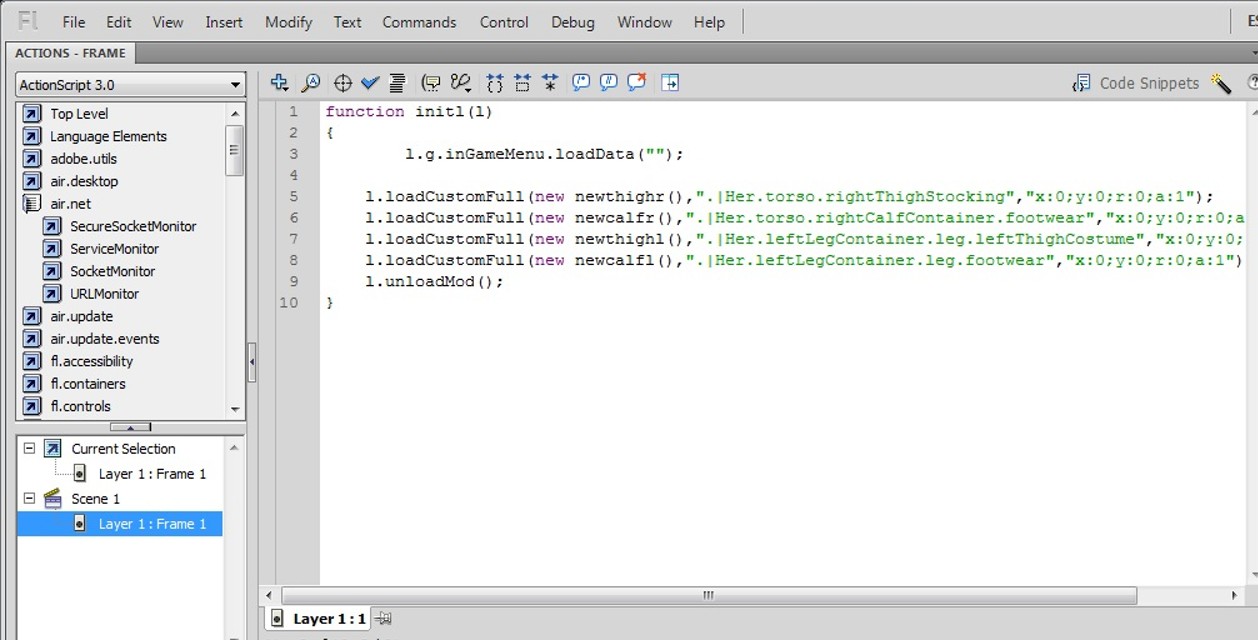
Task: Click the Check syntax checkmark icon
Action: point(370,83)
